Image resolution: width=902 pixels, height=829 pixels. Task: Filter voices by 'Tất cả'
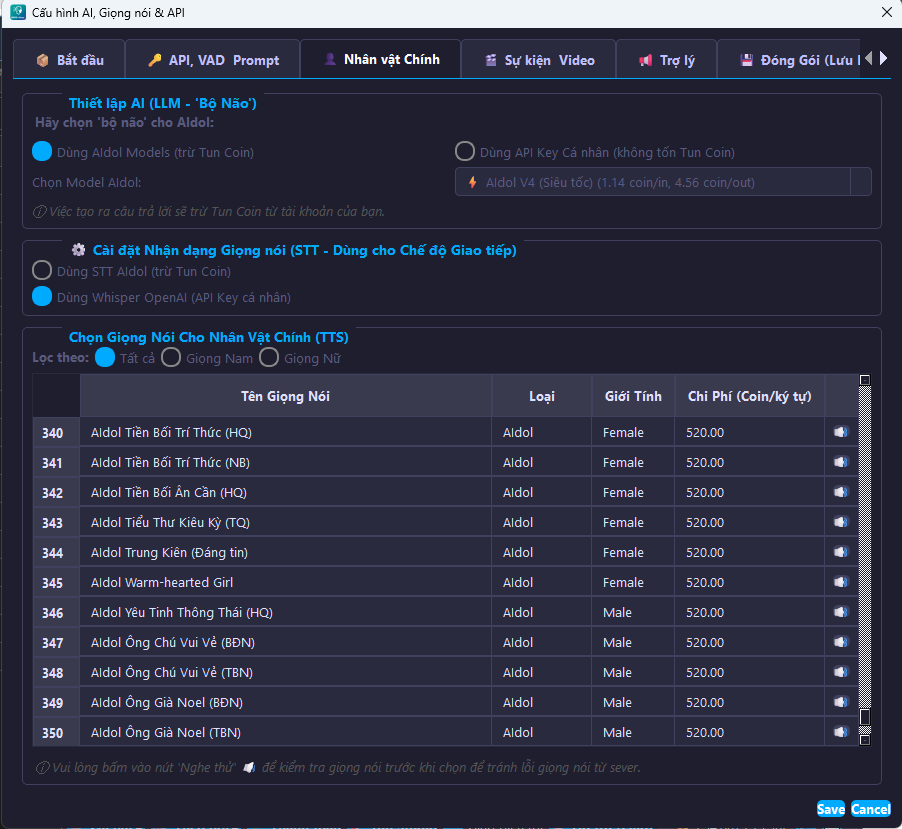[105, 357]
